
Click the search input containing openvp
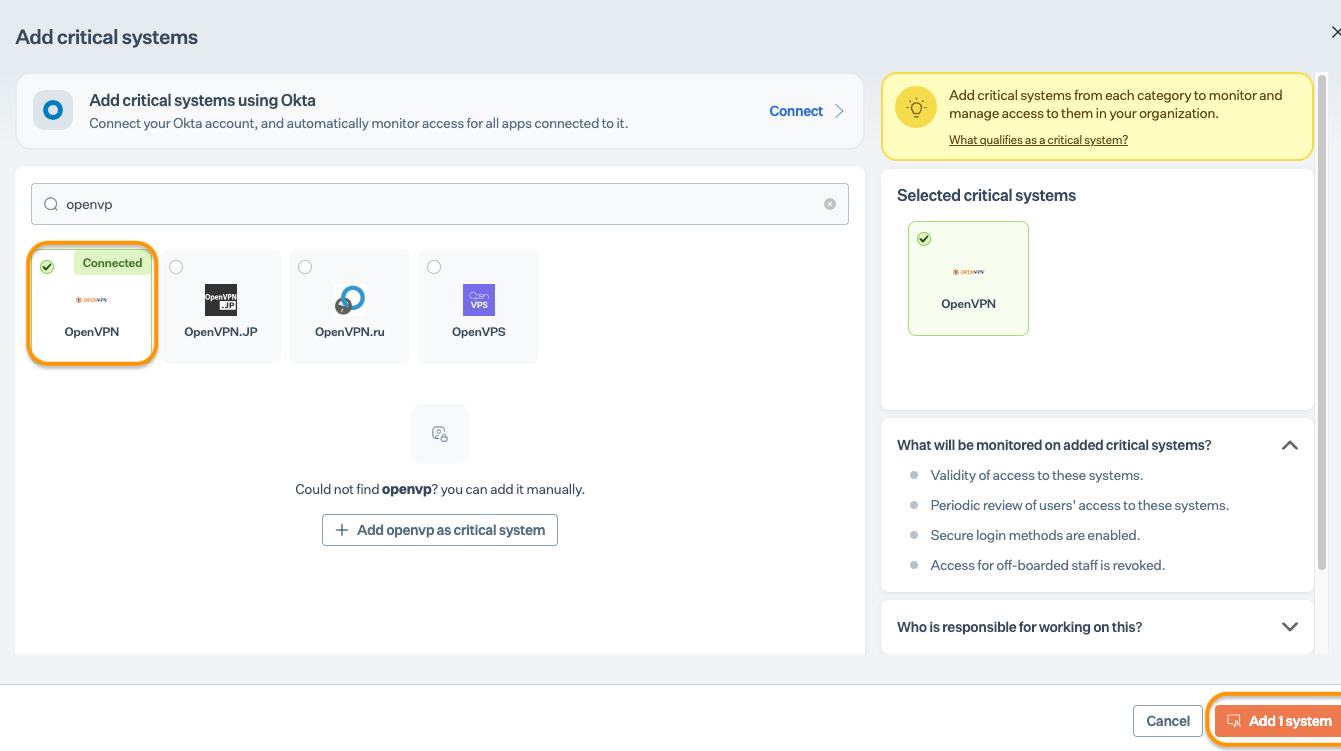pyautogui.click(x=440, y=204)
